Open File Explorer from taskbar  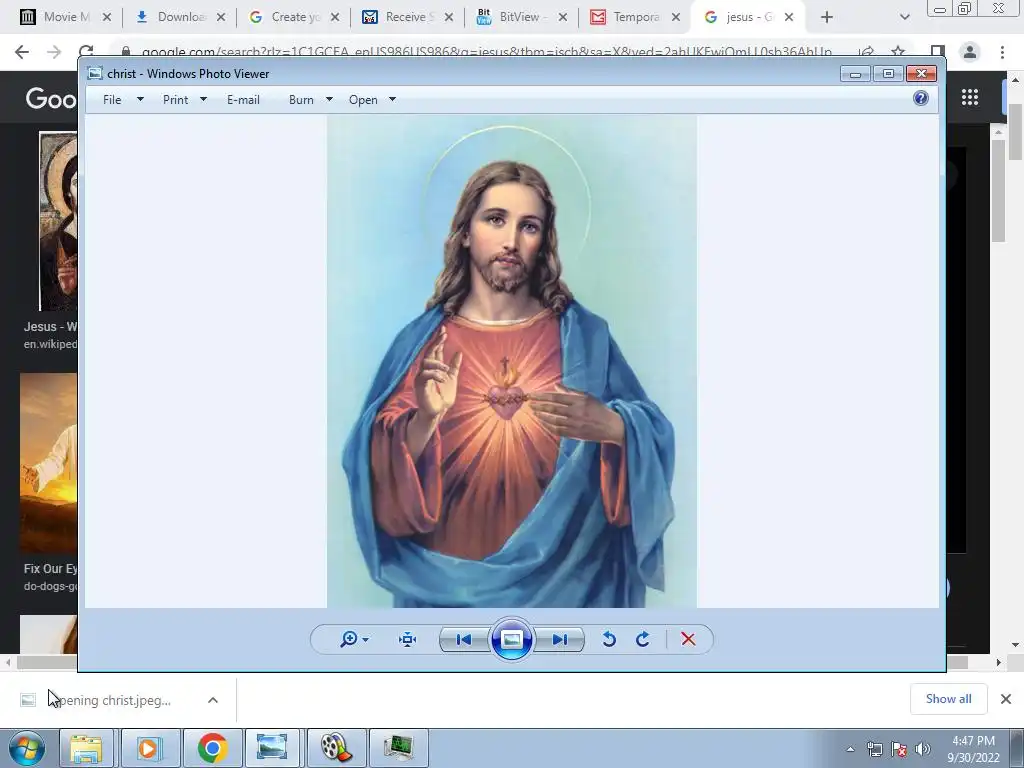86,748
